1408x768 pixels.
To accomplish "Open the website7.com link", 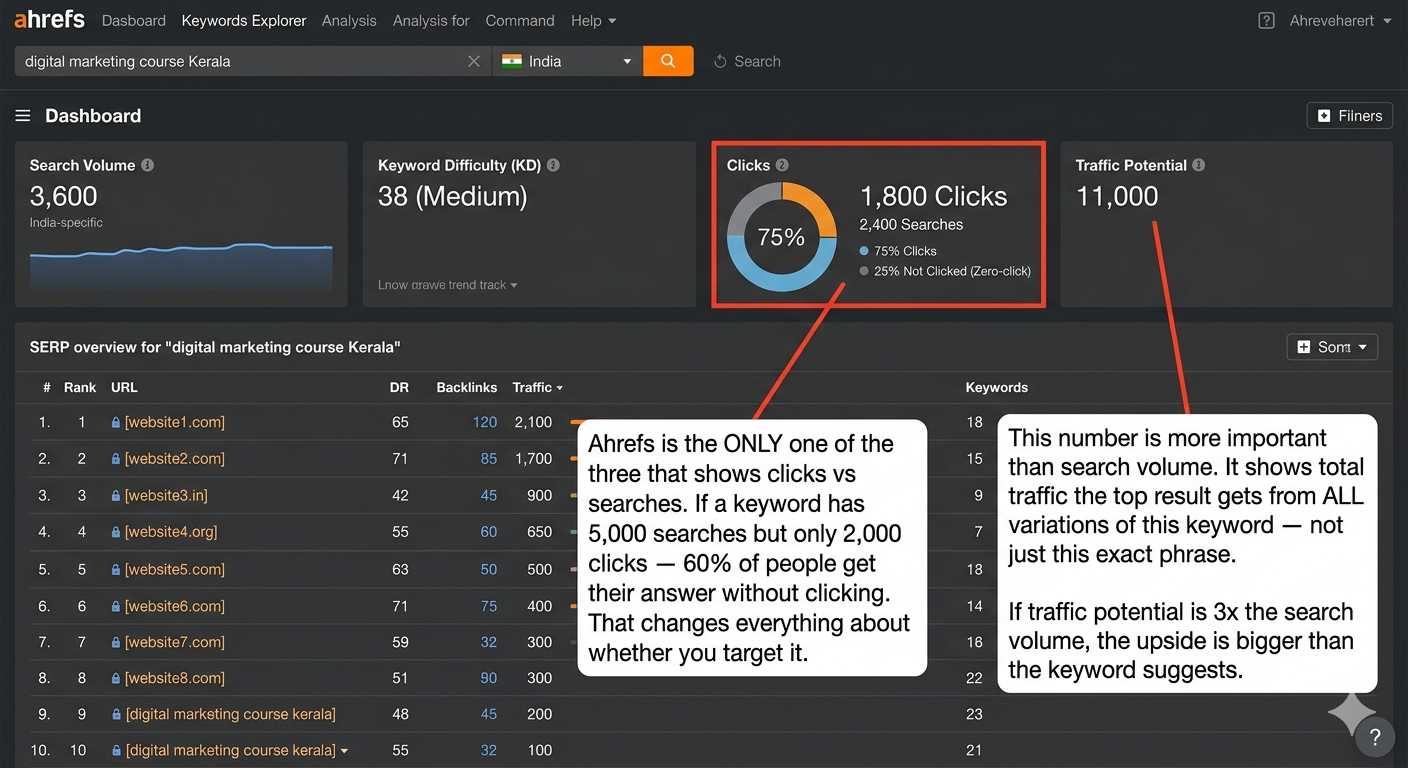I will click(175, 642).
